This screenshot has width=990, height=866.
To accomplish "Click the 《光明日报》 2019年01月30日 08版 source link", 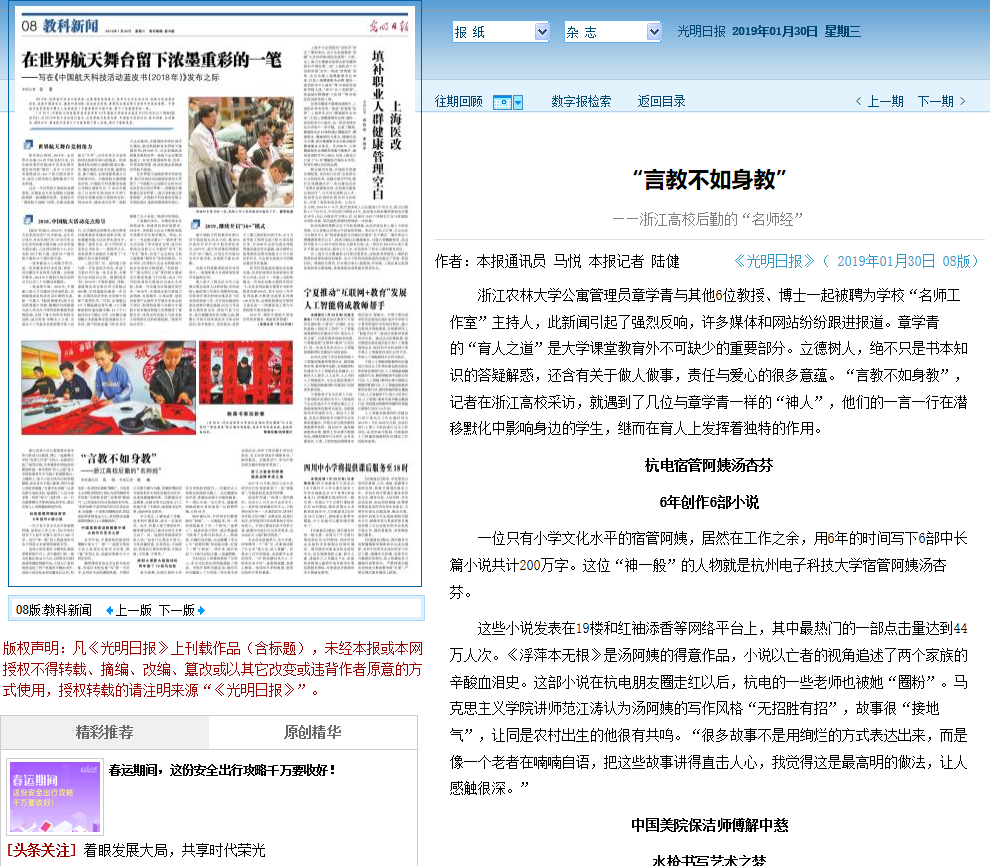I will click(856, 261).
